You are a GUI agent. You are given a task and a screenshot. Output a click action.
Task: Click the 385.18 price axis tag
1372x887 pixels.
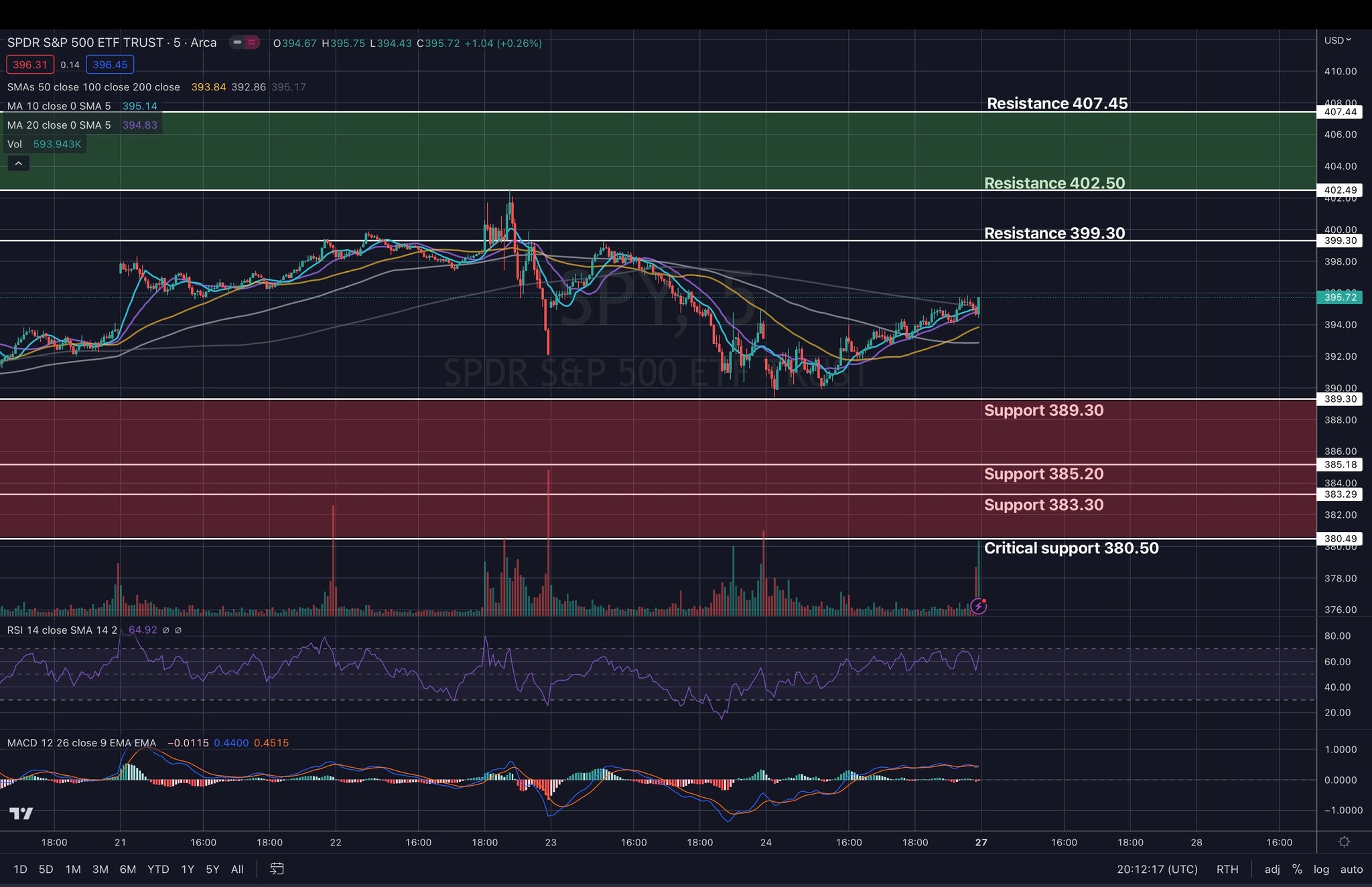pos(1340,464)
